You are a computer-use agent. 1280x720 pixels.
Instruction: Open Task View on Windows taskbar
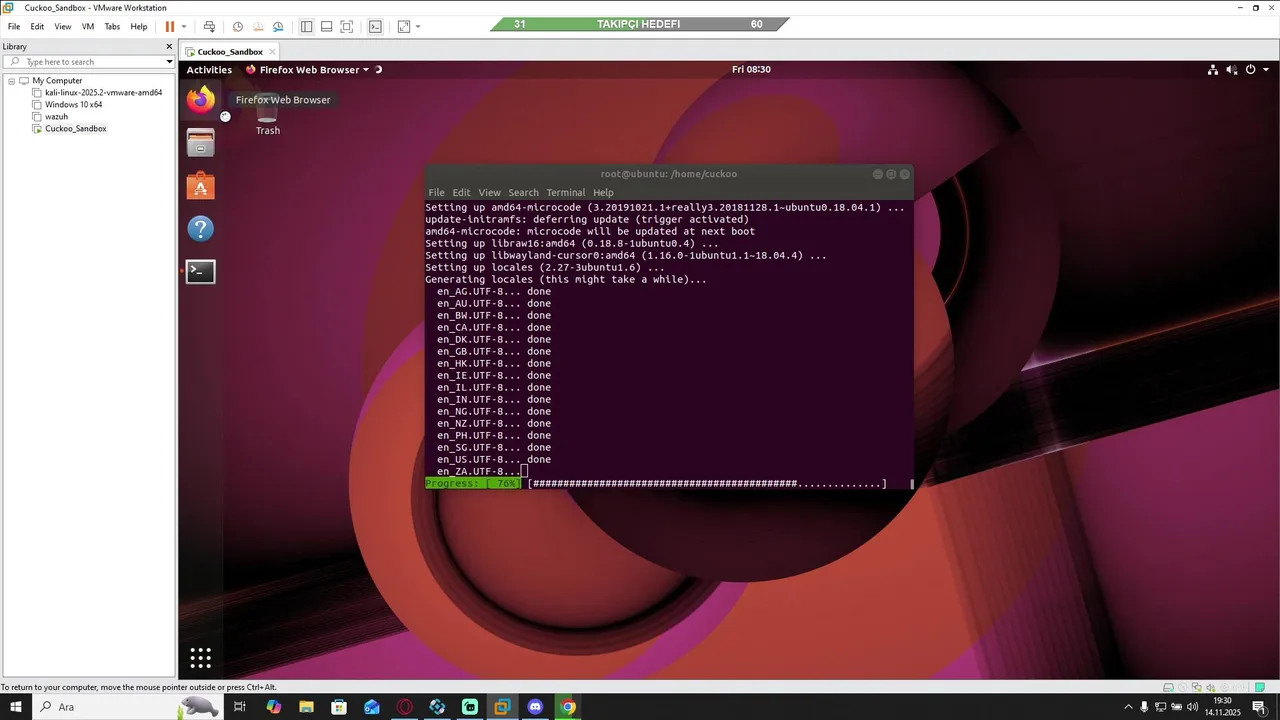240,707
